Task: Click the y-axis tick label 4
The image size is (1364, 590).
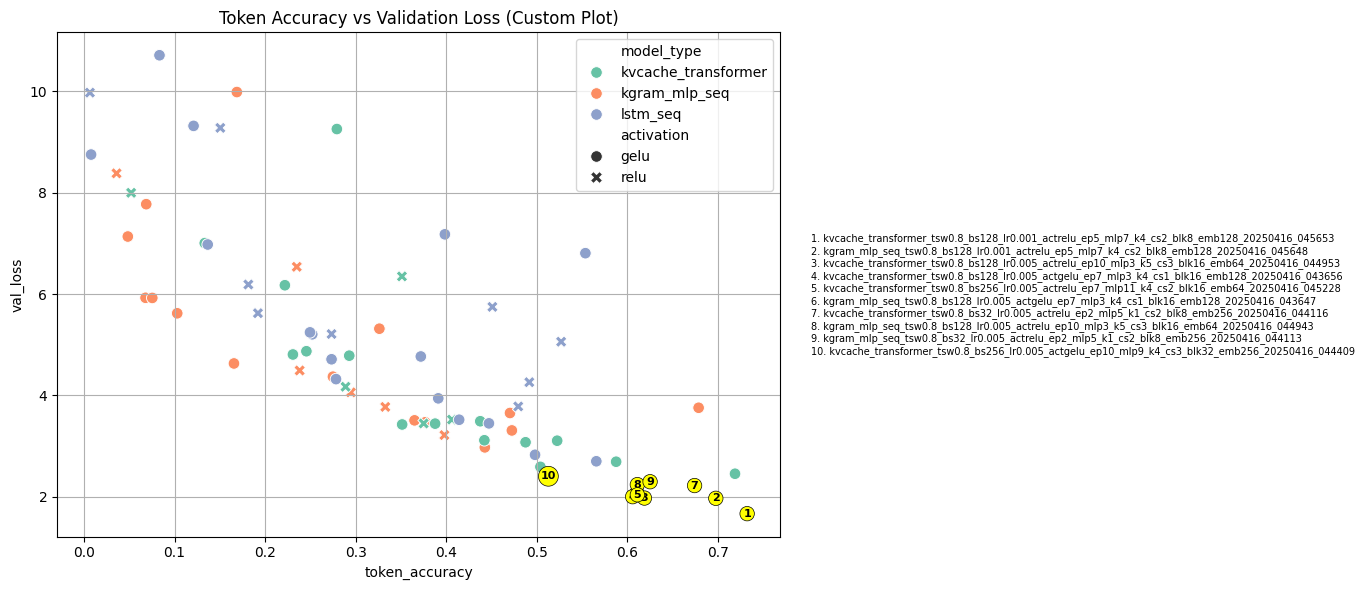Action: tap(45, 396)
